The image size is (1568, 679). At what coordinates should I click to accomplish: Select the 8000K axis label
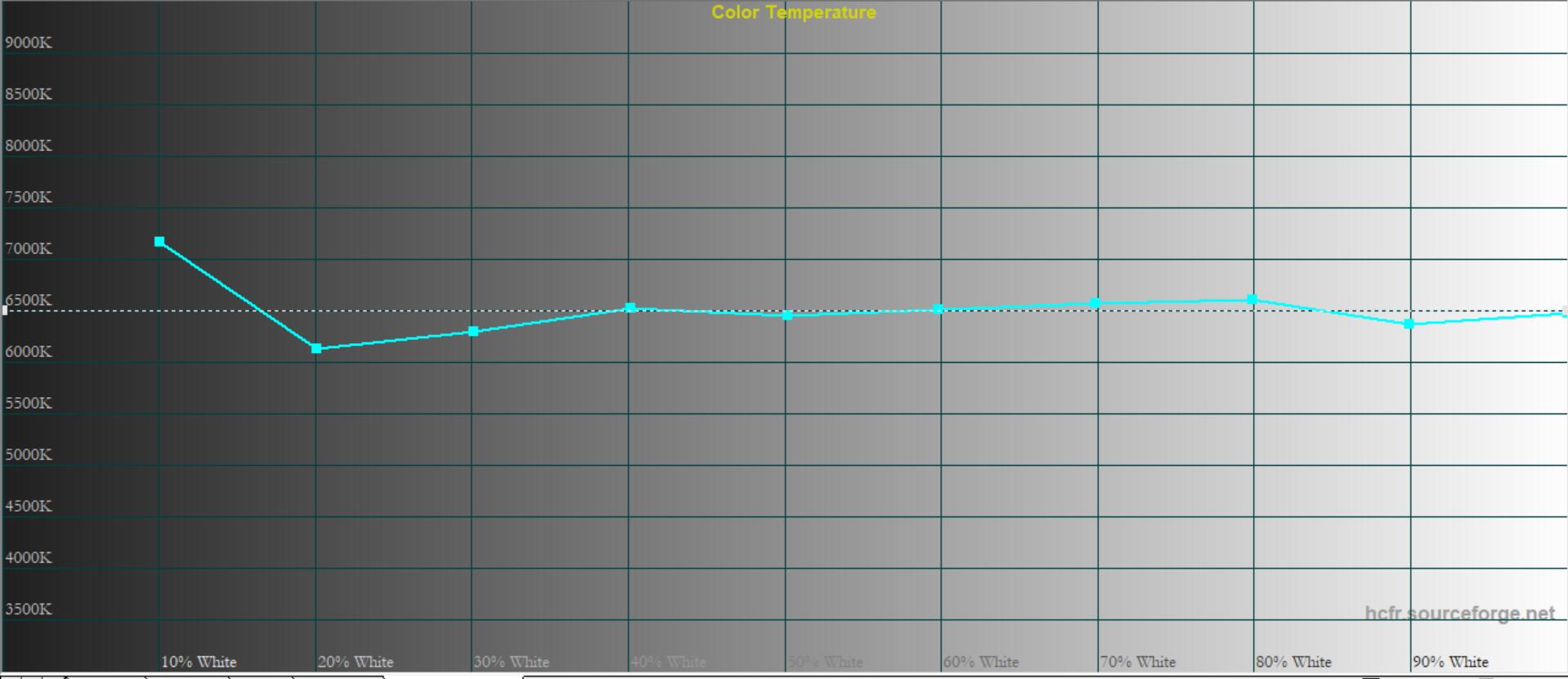coord(29,145)
